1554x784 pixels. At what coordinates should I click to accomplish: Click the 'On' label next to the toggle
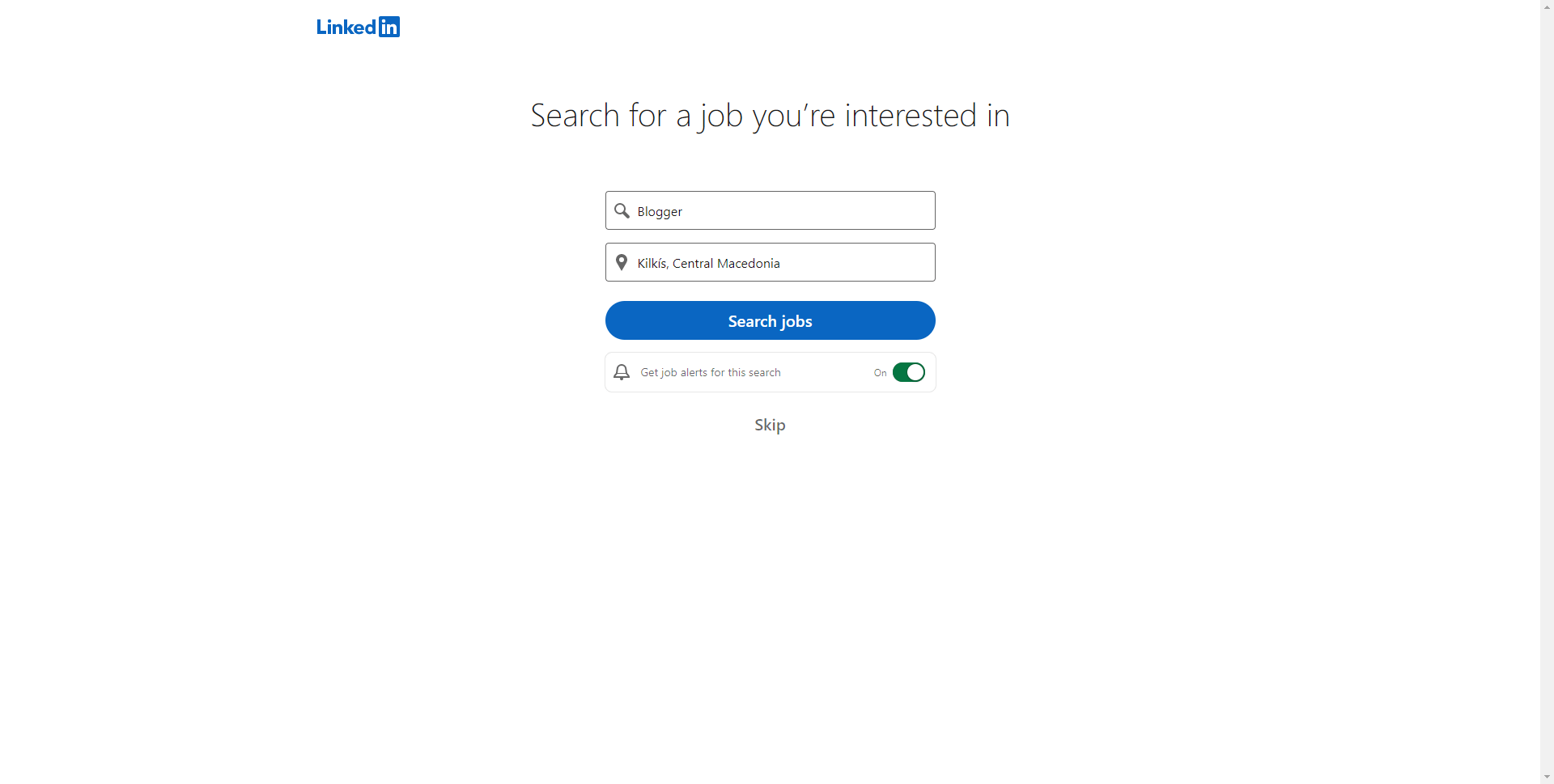[x=880, y=372]
